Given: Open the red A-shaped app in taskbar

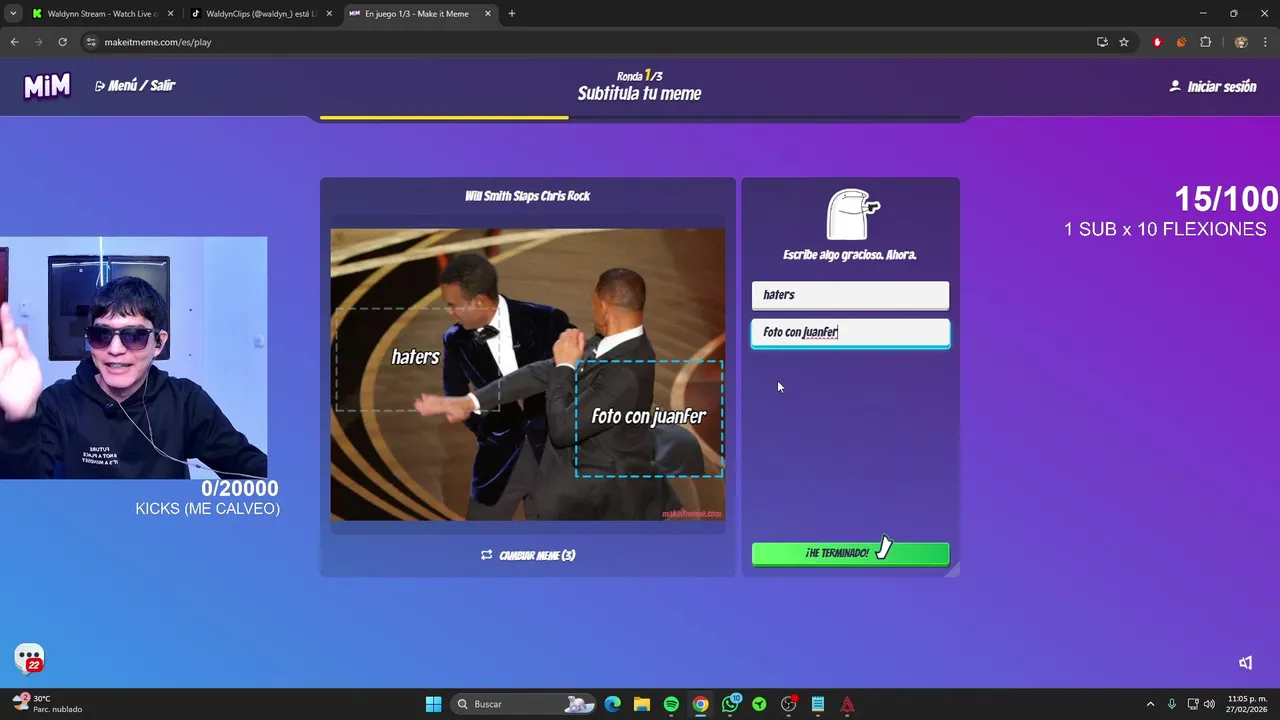Looking at the screenshot, I should tap(847, 704).
